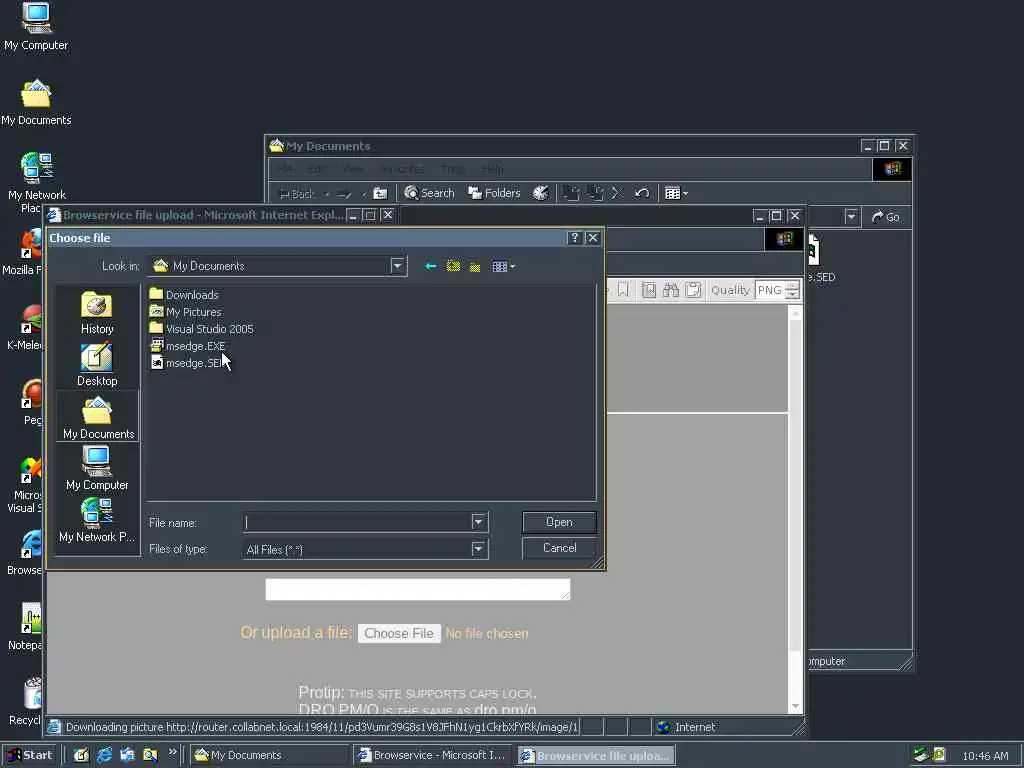Open the Views dropdown in My Documents toolbar
This screenshot has width=1024, height=768.
[x=676, y=193]
